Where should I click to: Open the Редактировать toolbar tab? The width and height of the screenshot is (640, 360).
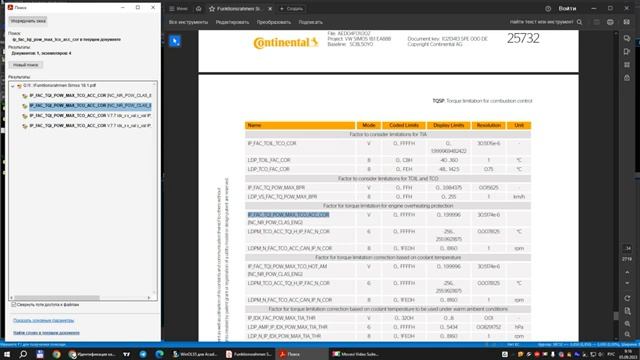coord(232,22)
